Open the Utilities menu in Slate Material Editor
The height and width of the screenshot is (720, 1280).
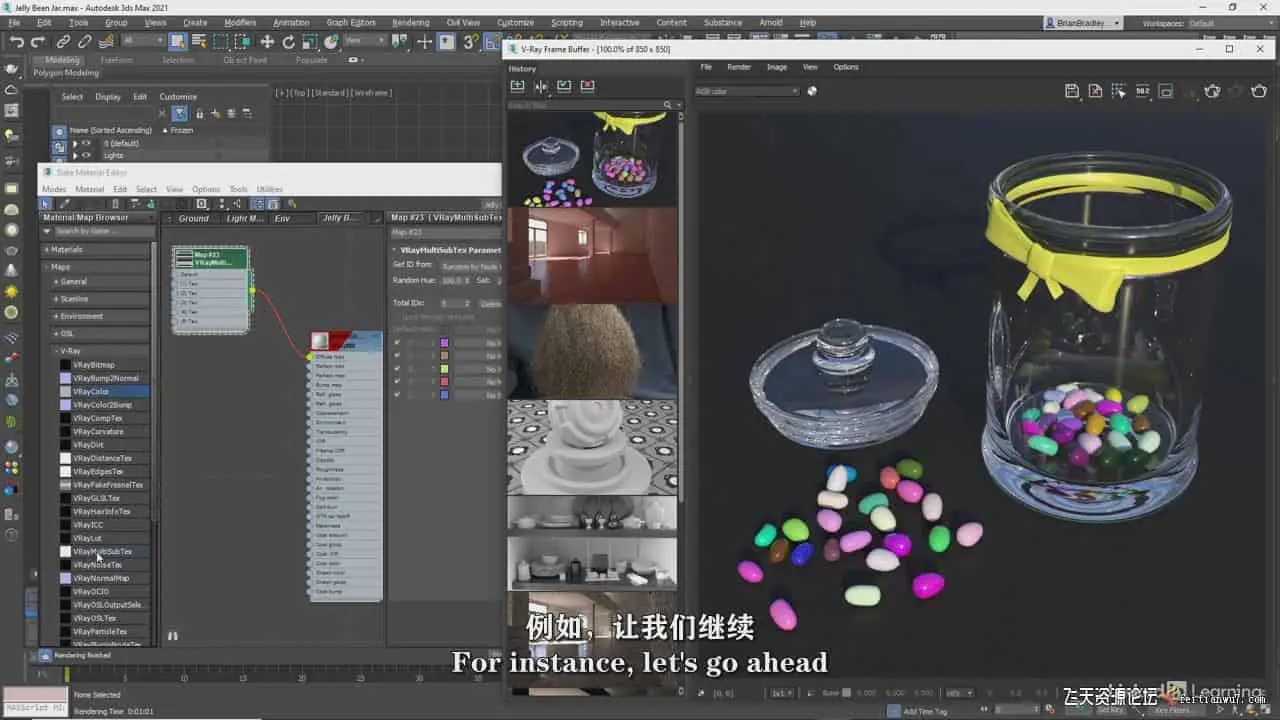[x=270, y=189]
